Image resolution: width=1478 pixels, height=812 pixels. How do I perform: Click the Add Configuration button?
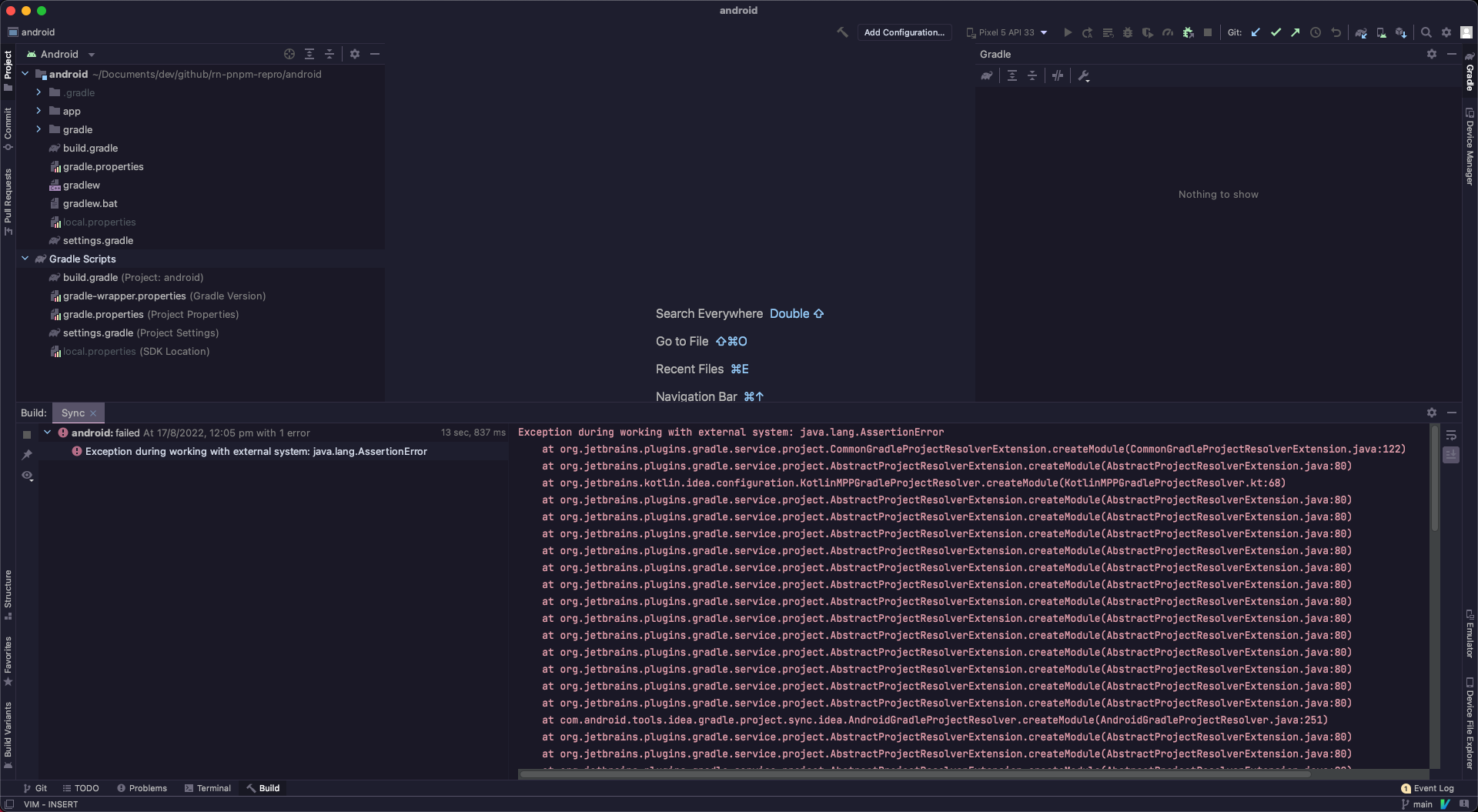point(905,32)
